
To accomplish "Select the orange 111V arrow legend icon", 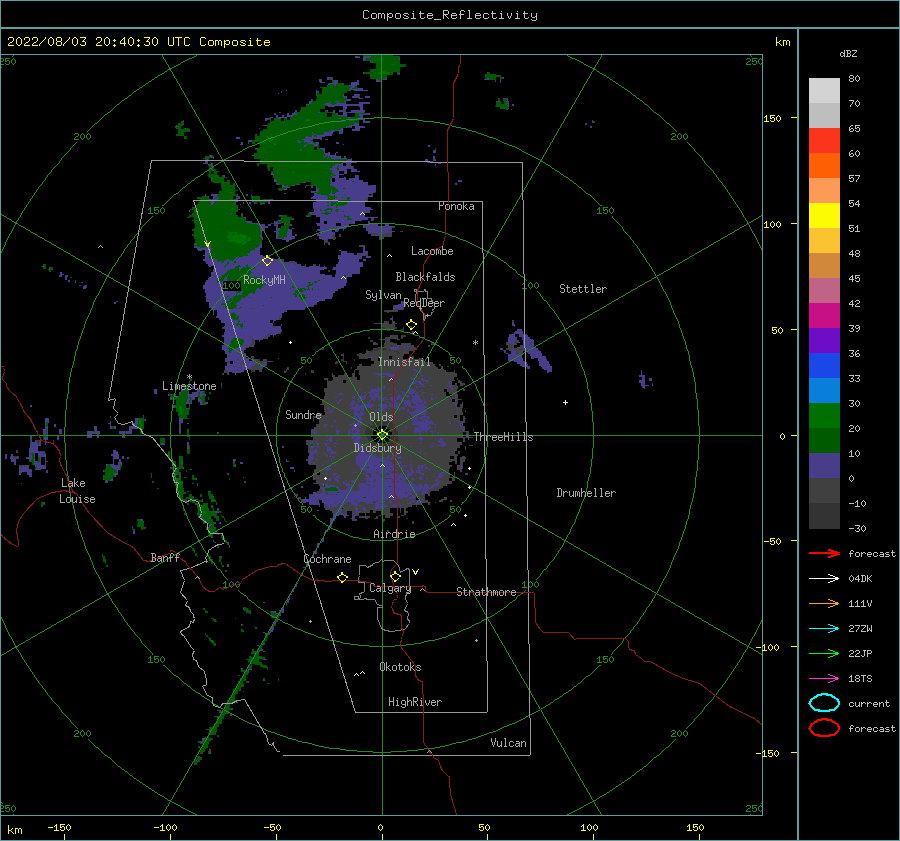I will point(824,603).
